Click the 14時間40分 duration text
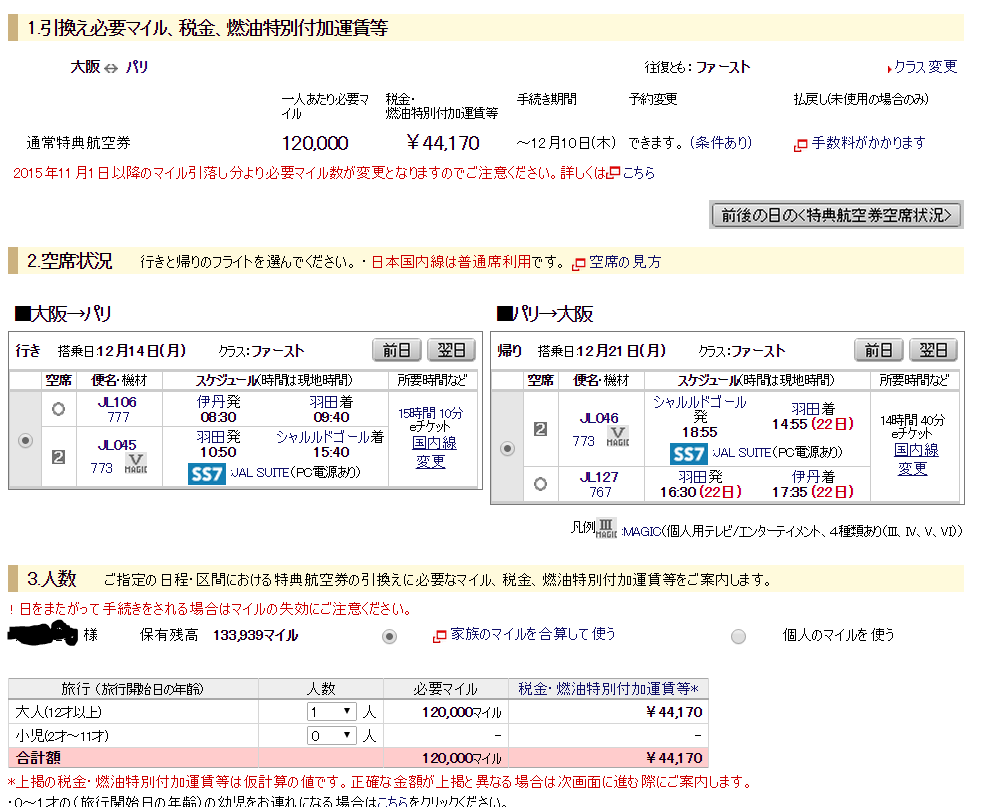 pyautogui.click(x=912, y=420)
